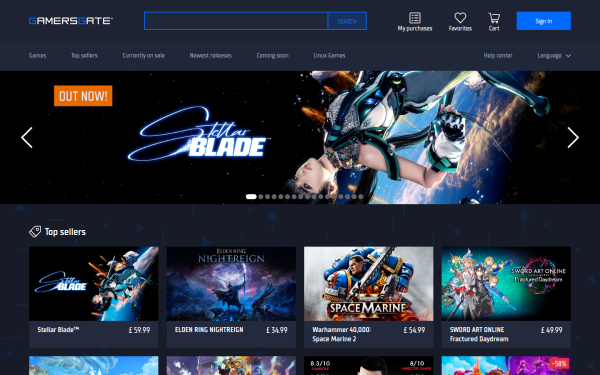Open the Help center link
600x375 pixels.
(498, 55)
